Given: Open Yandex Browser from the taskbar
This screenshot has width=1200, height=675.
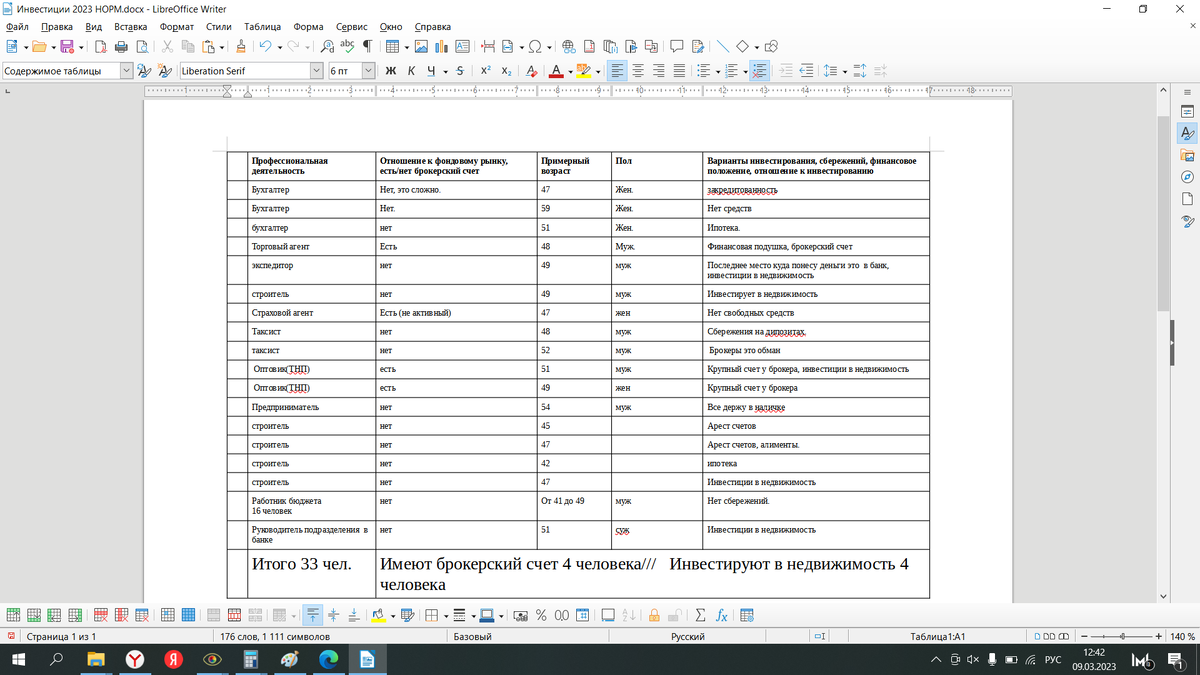Looking at the screenshot, I should click(134, 660).
